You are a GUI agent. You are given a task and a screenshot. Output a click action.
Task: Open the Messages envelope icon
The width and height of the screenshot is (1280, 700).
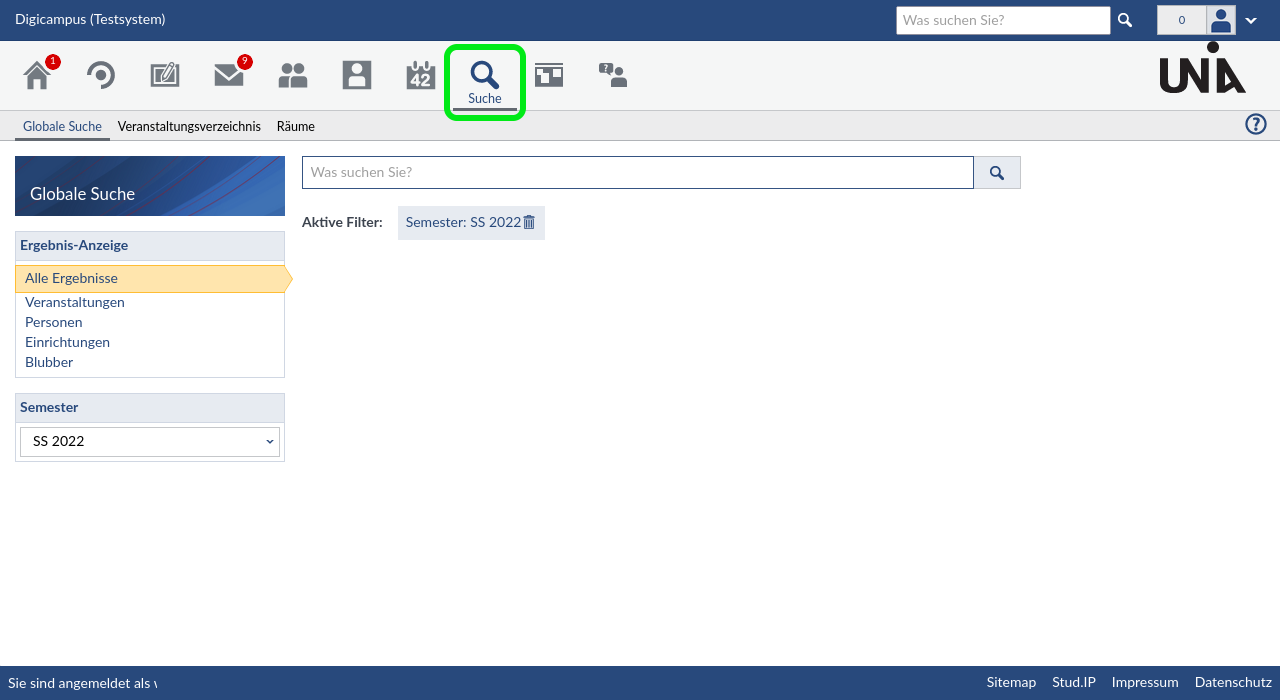pos(229,76)
